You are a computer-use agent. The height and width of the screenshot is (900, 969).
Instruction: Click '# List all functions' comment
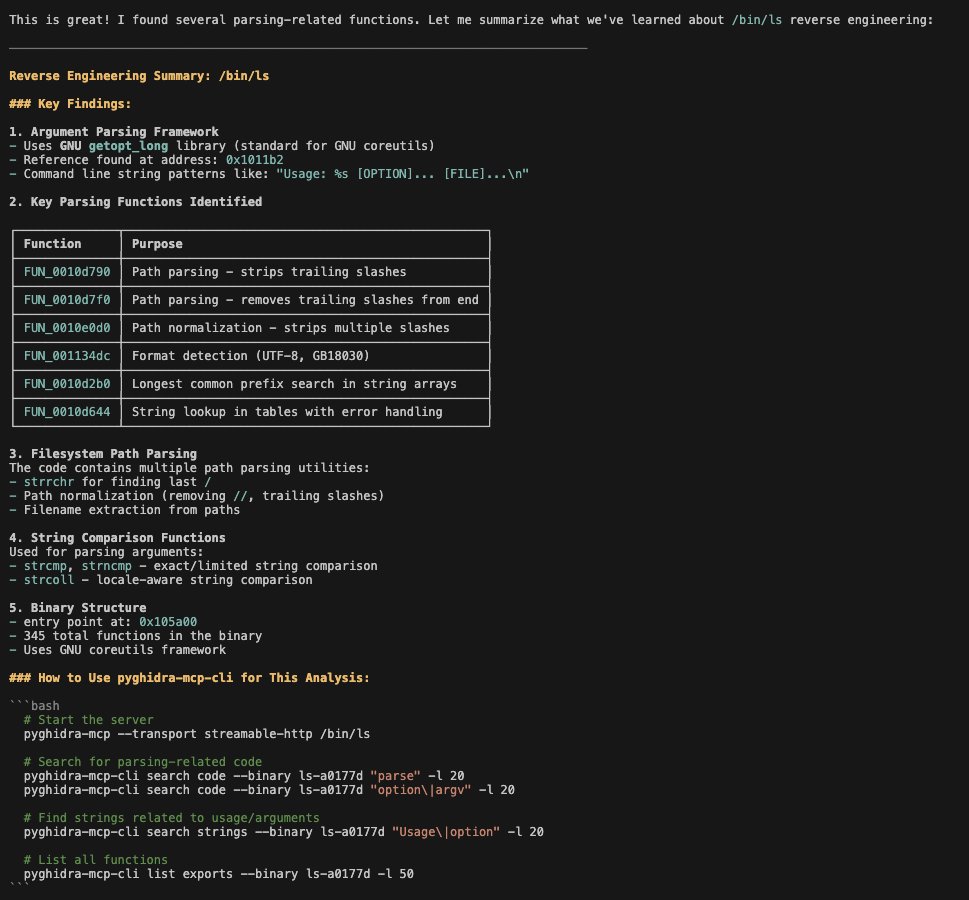(x=95, y=860)
